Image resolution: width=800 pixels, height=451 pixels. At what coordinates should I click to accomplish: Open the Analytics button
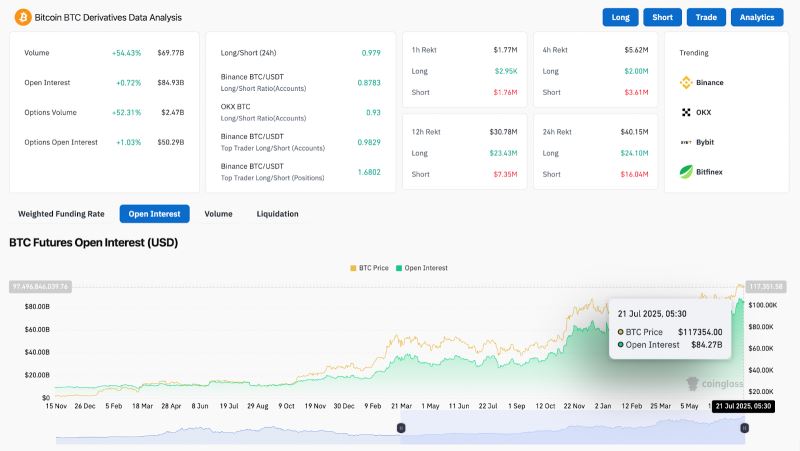(757, 17)
